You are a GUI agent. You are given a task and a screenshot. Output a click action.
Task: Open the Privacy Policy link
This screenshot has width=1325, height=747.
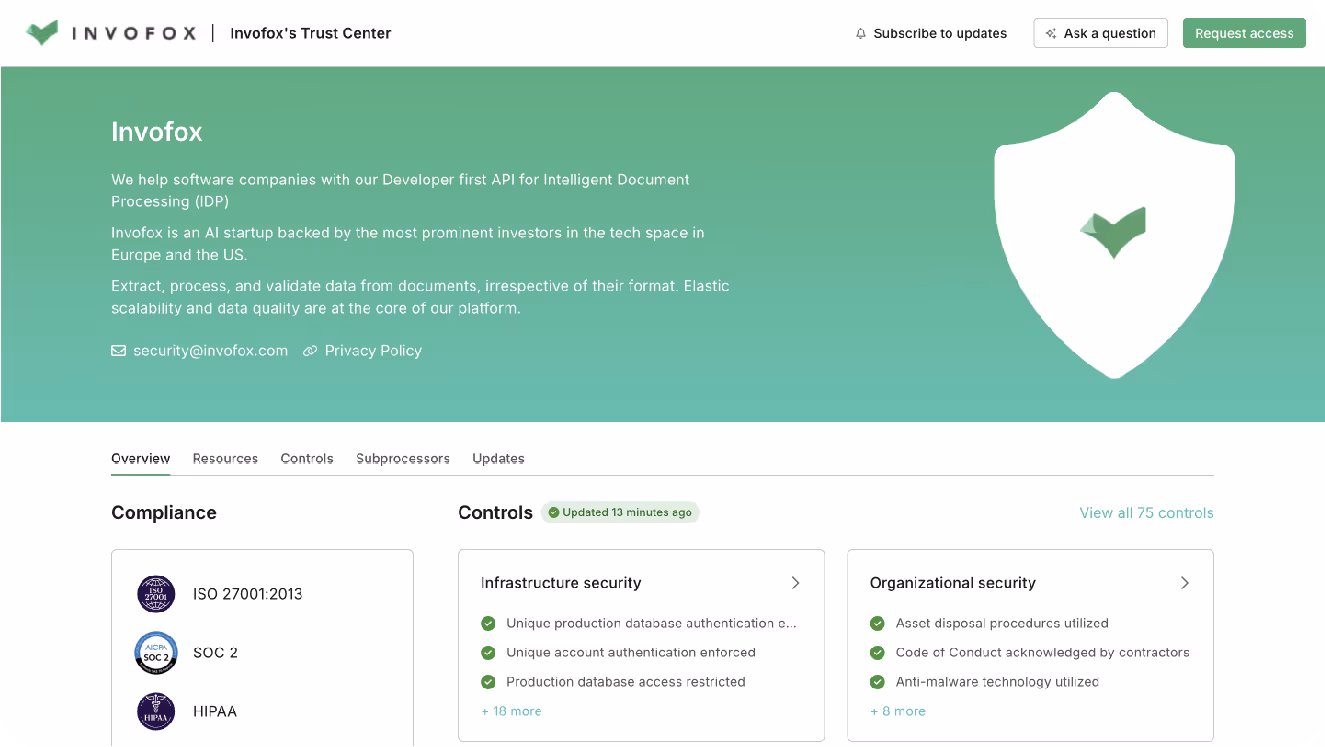[x=373, y=350]
